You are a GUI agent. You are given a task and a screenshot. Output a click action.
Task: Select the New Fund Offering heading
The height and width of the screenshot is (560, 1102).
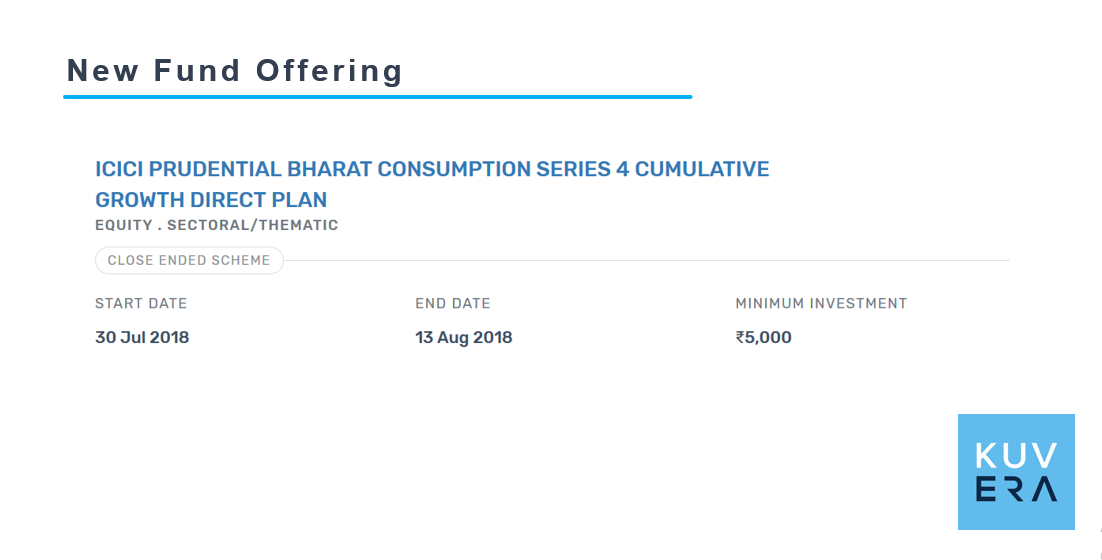coord(235,71)
